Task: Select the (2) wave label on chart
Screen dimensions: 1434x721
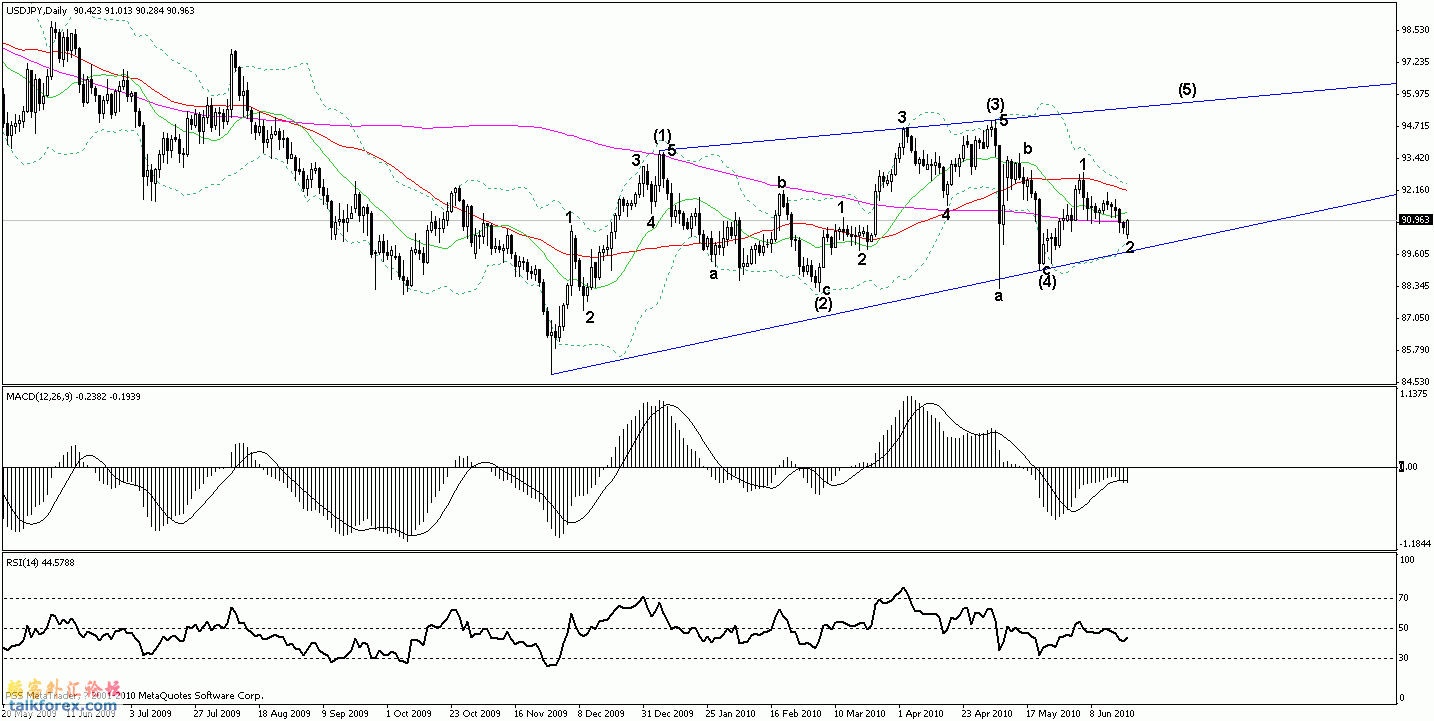Action: click(x=823, y=304)
